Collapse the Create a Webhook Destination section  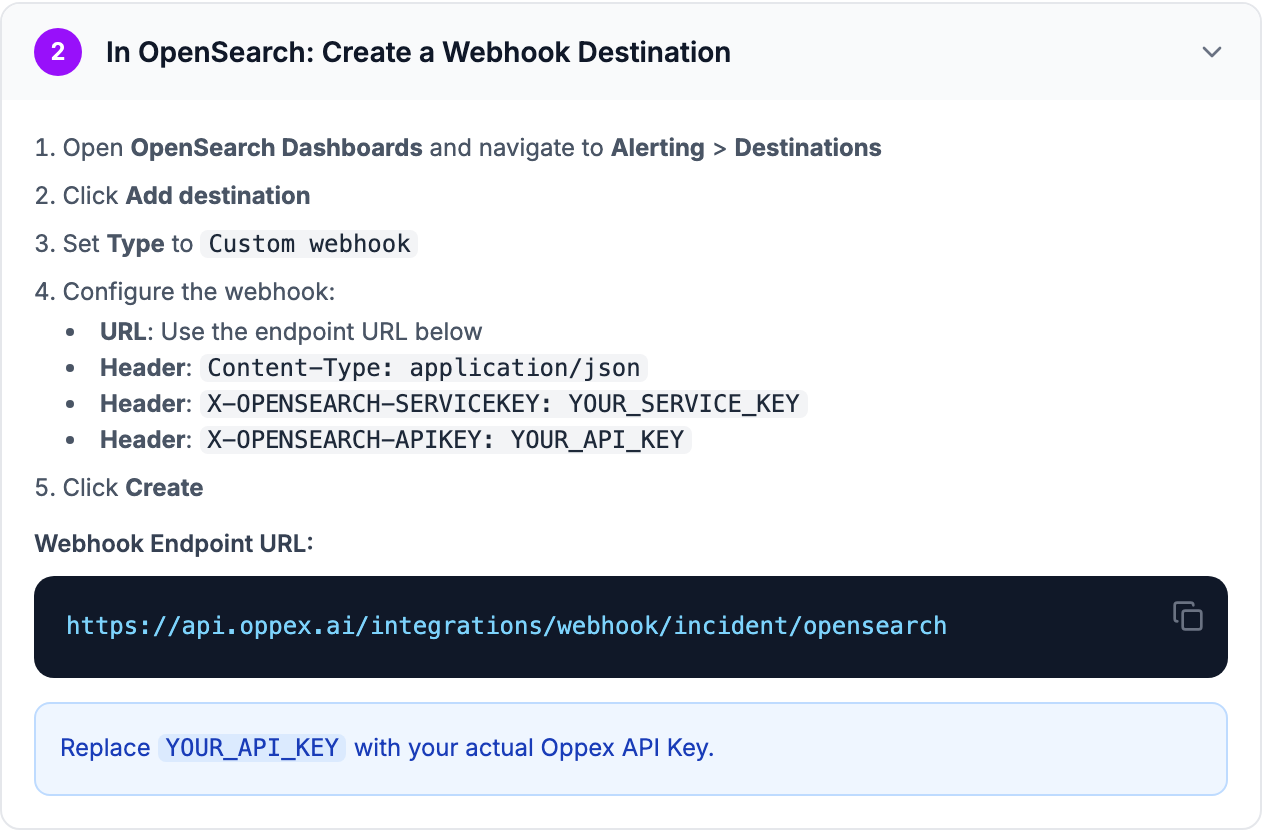coord(1212,52)
